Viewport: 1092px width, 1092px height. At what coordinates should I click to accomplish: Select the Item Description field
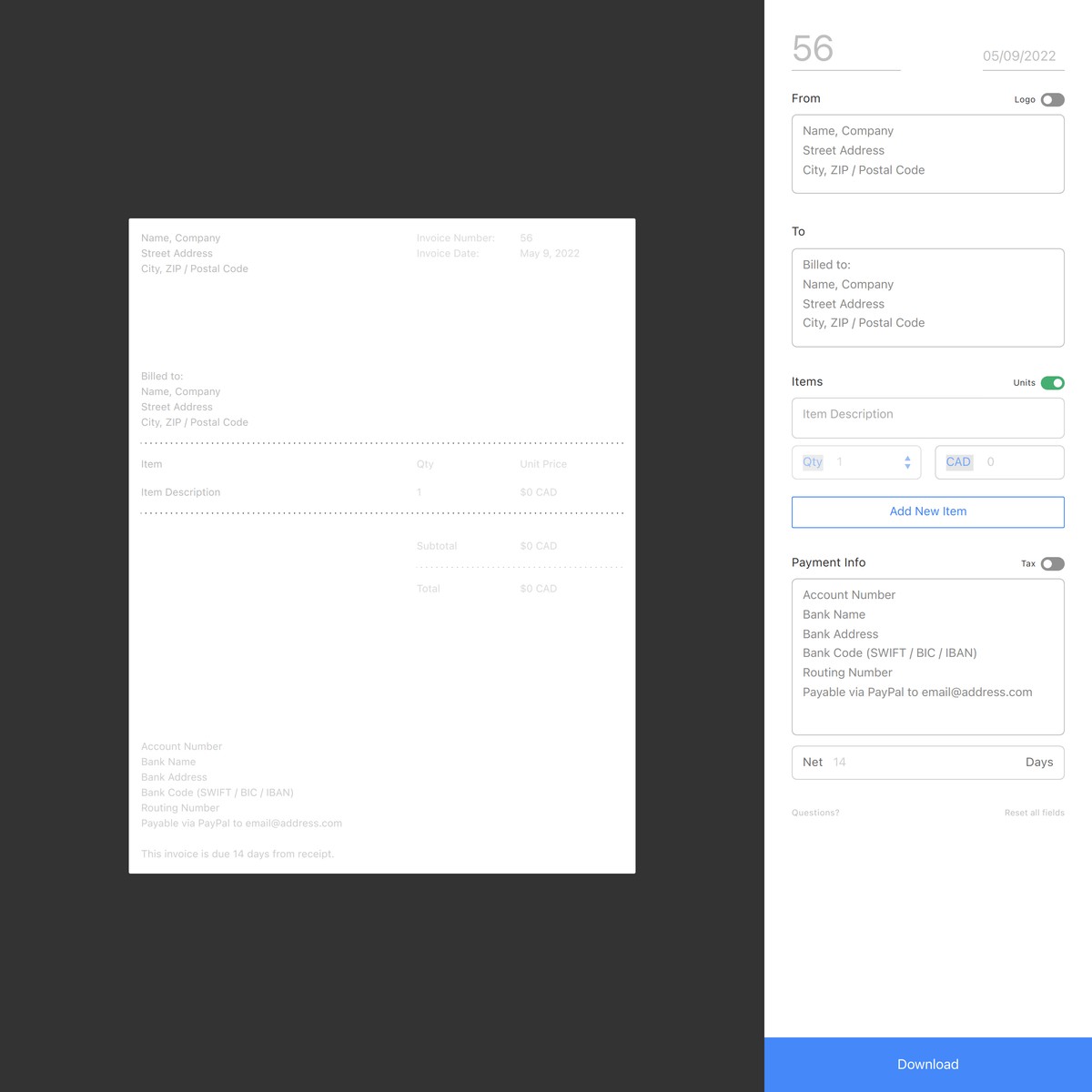927,417
